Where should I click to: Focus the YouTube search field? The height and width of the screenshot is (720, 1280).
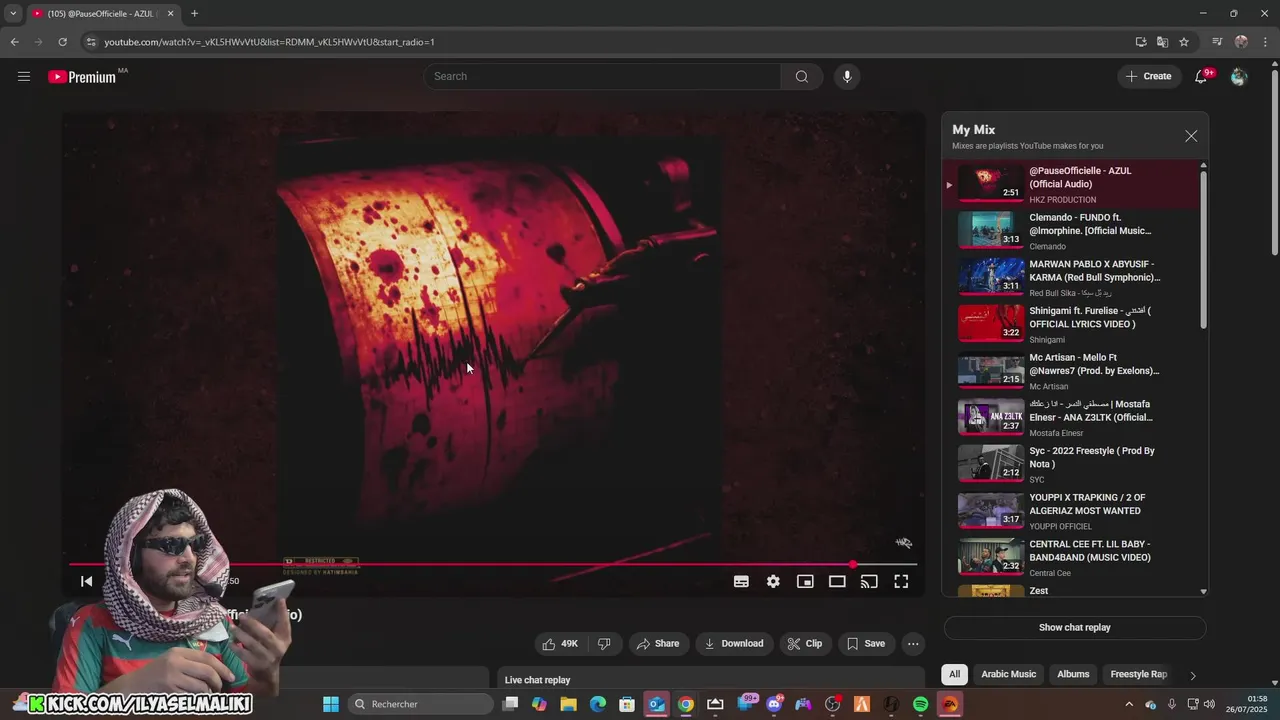603,76
